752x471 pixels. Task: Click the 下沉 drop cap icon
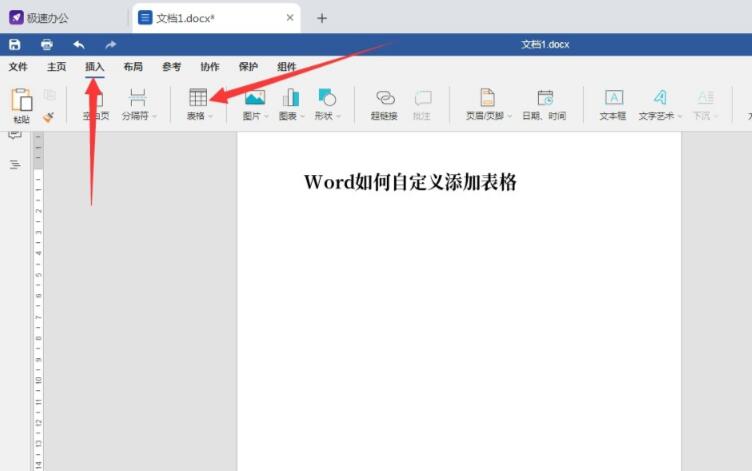point(705,97)
